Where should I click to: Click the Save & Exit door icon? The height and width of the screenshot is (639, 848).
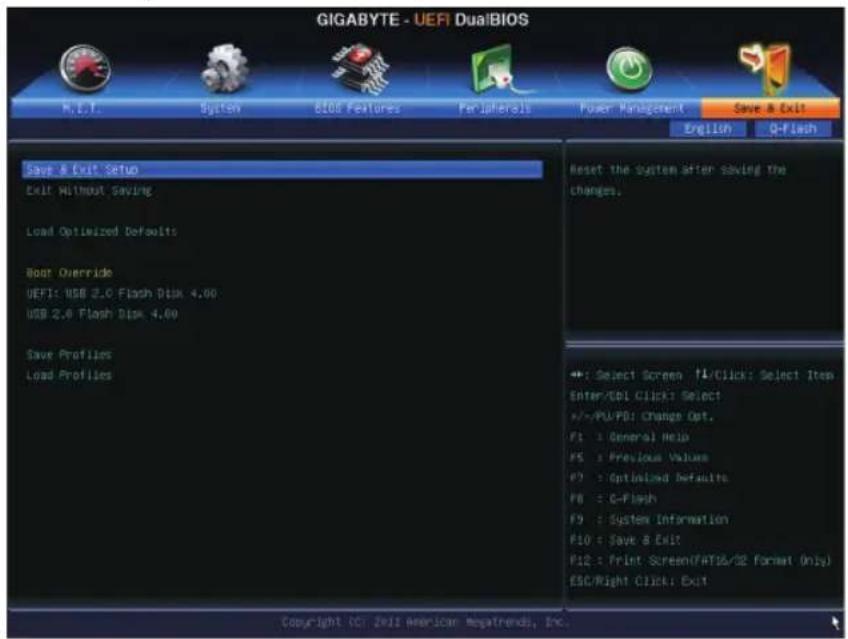click(x=766, y=69)
